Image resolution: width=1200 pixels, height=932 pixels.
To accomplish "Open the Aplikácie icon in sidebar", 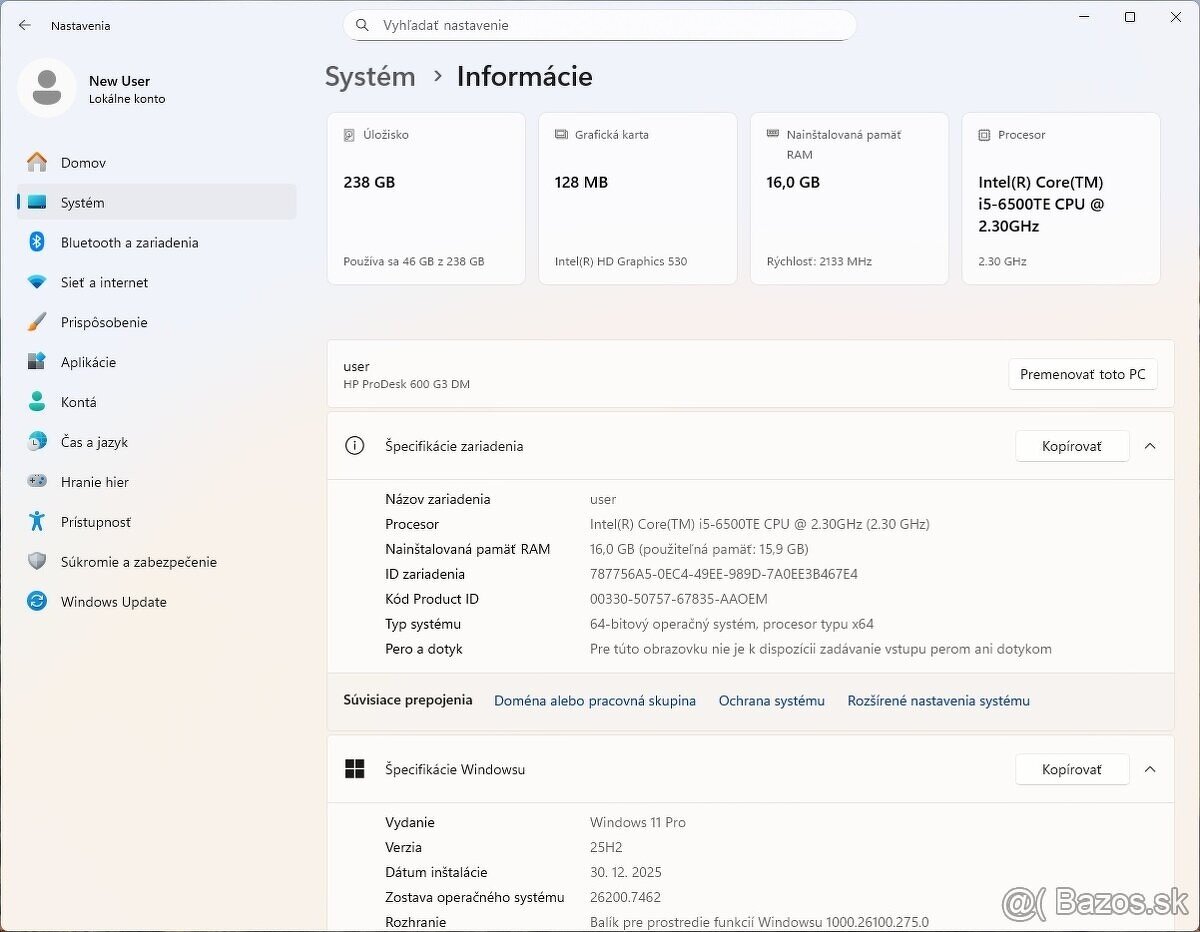I will point(37,362).
